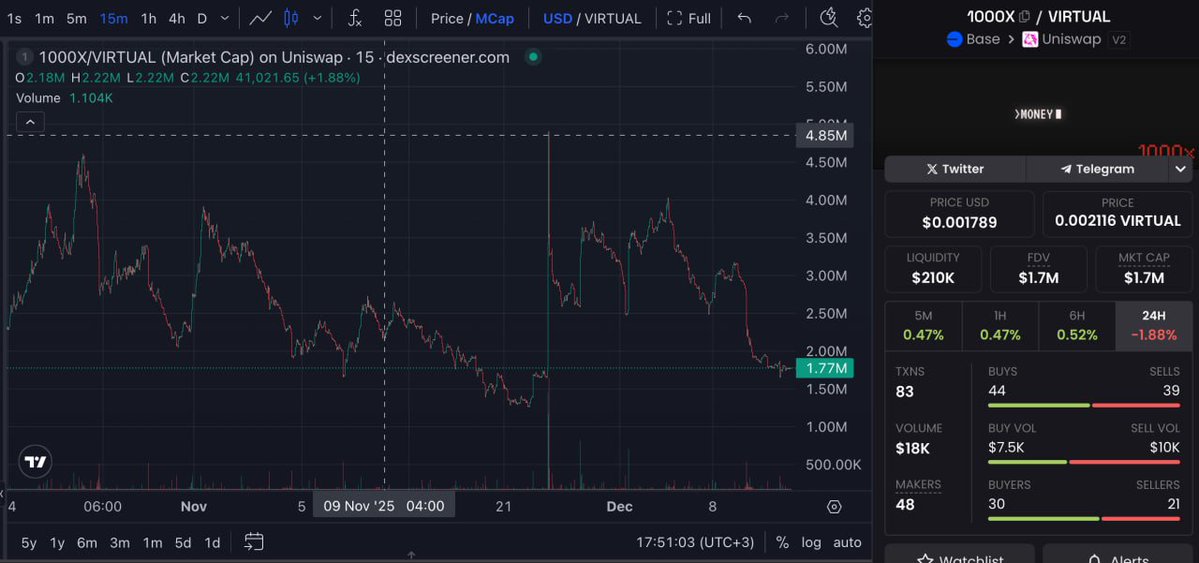
Task: Switch the chart to MCap mode
Action: pos(495,18)
